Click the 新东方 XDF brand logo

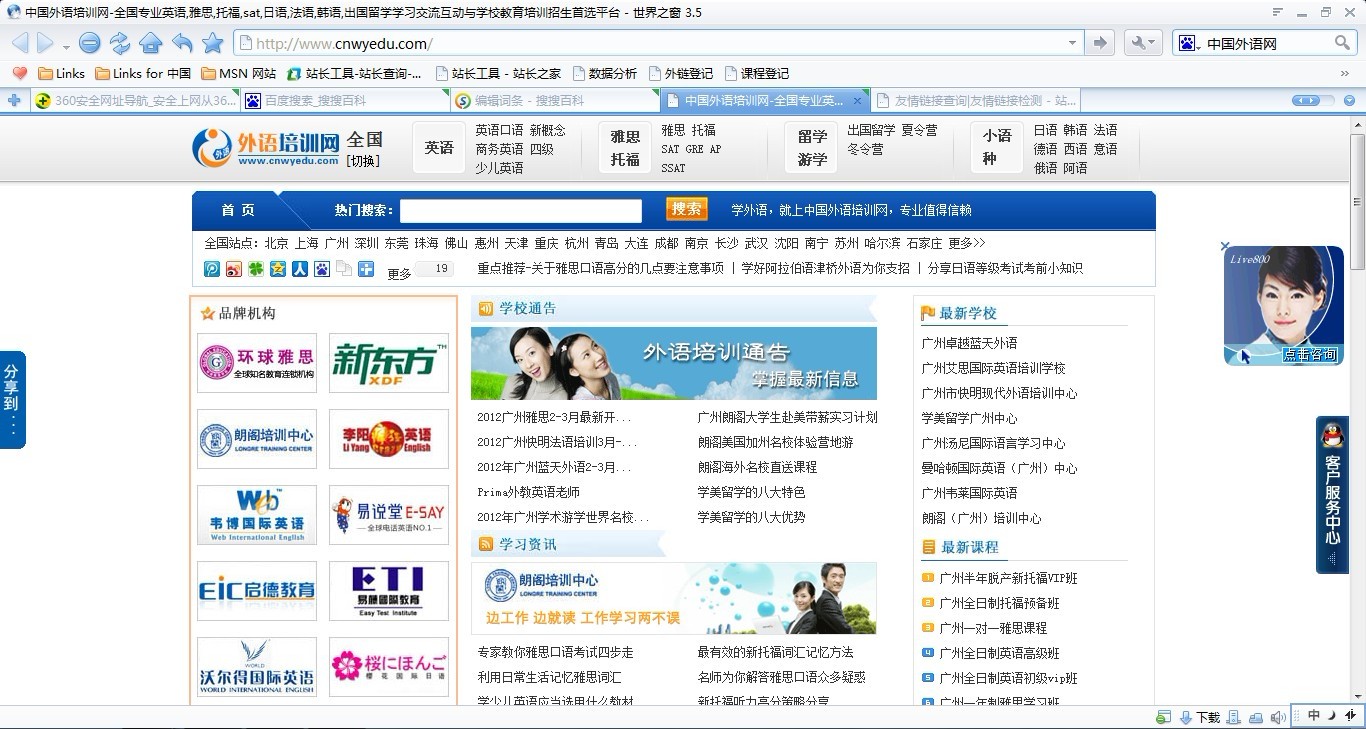coord(389,363)
